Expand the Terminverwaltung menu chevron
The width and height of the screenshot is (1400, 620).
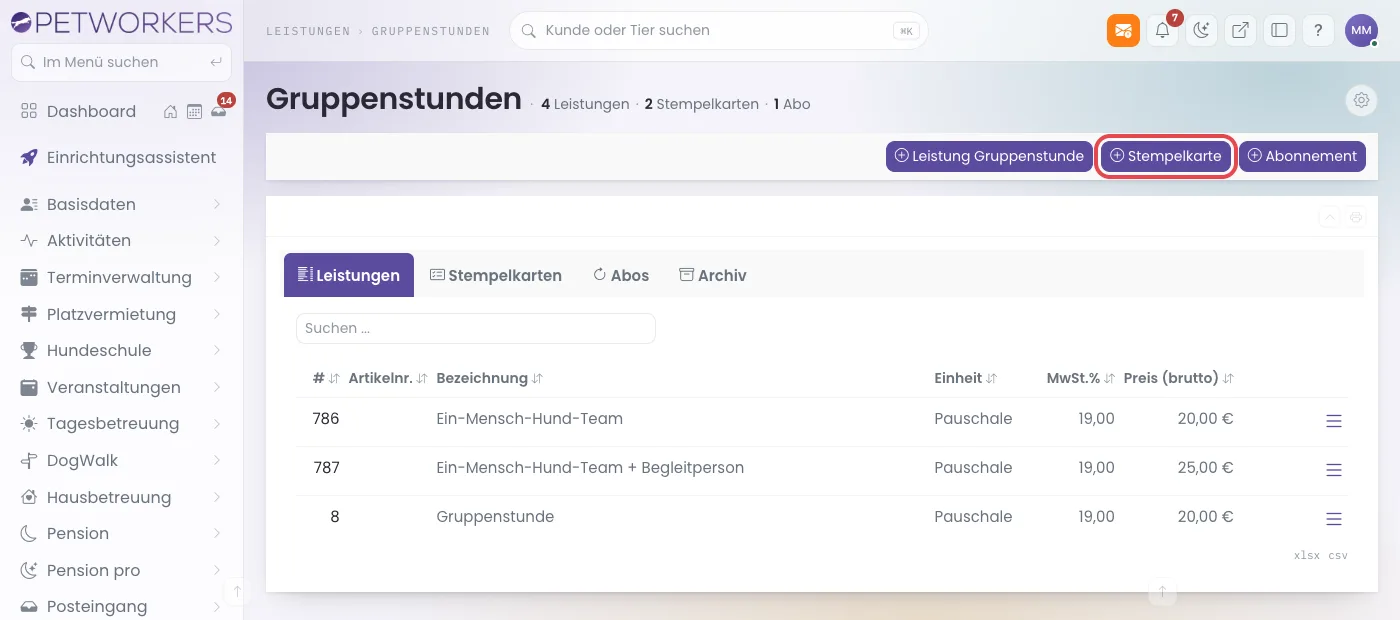[x=217, y=277]
